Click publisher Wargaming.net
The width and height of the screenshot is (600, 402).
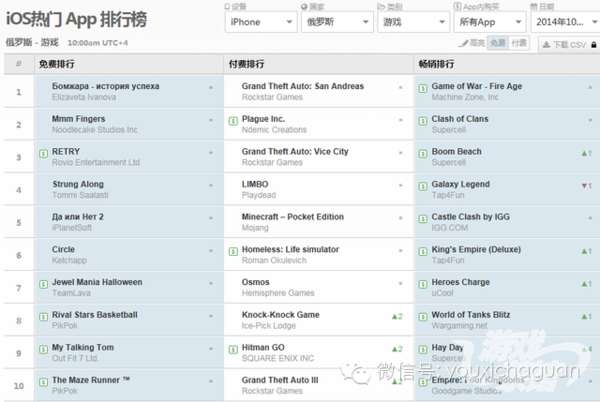click(459, 326)
